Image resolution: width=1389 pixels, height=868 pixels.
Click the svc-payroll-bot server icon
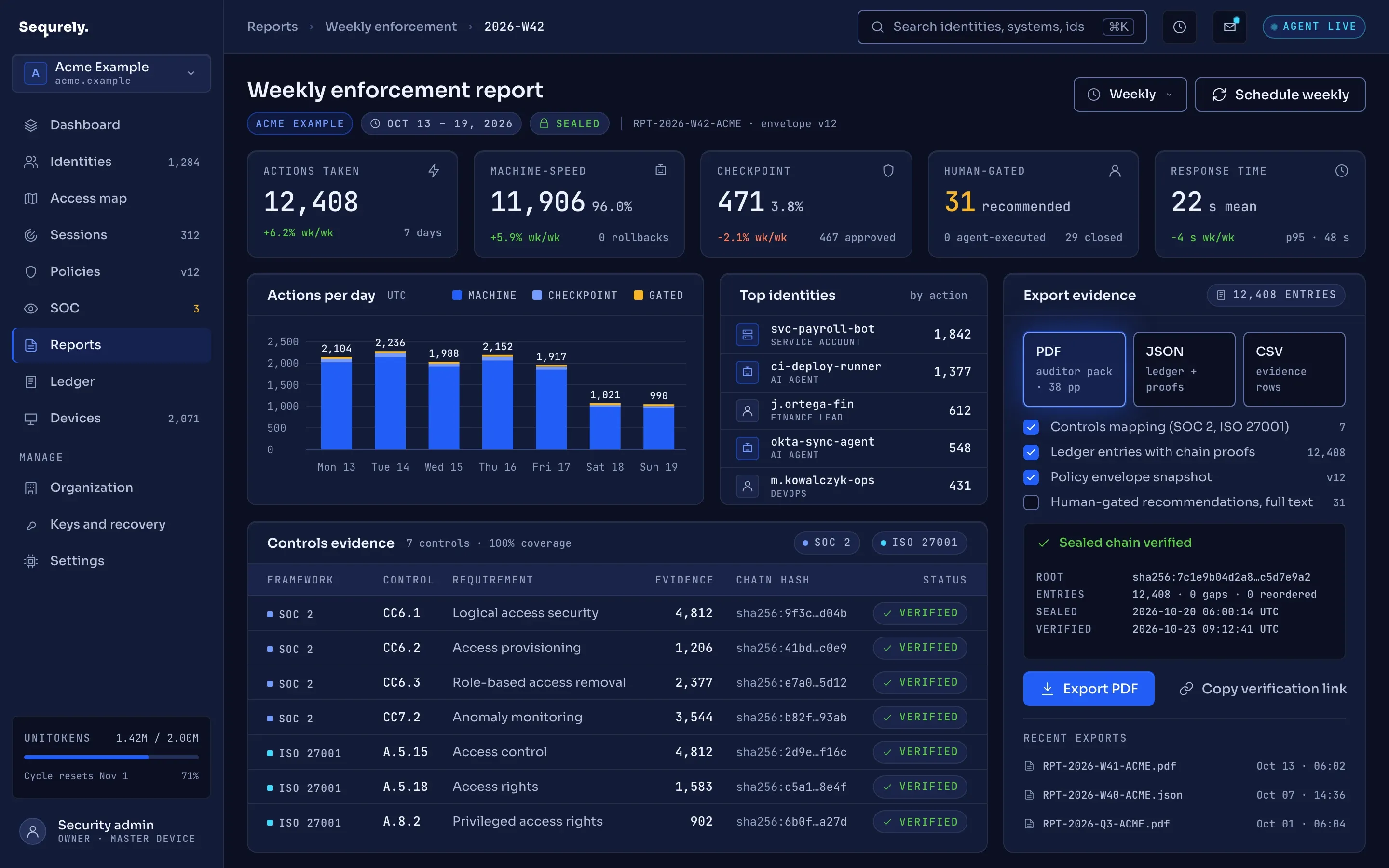[x=747, y=335]
